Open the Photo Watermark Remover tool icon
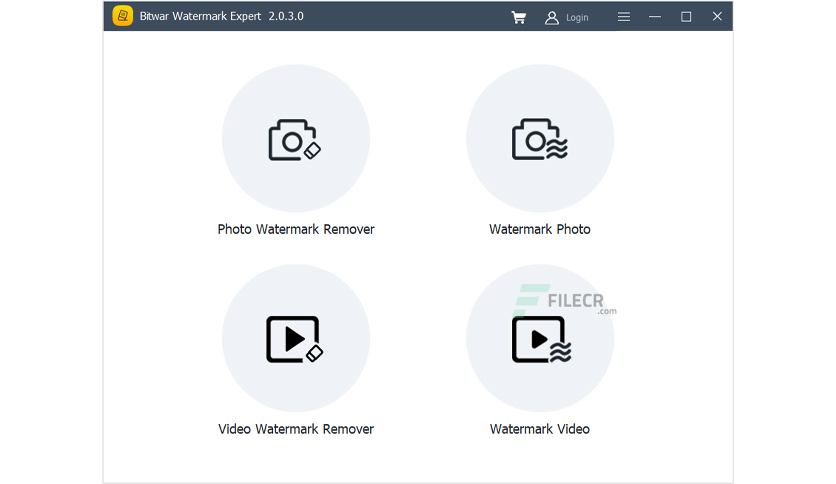Screen dimensions: 836x484 point(296,139)
